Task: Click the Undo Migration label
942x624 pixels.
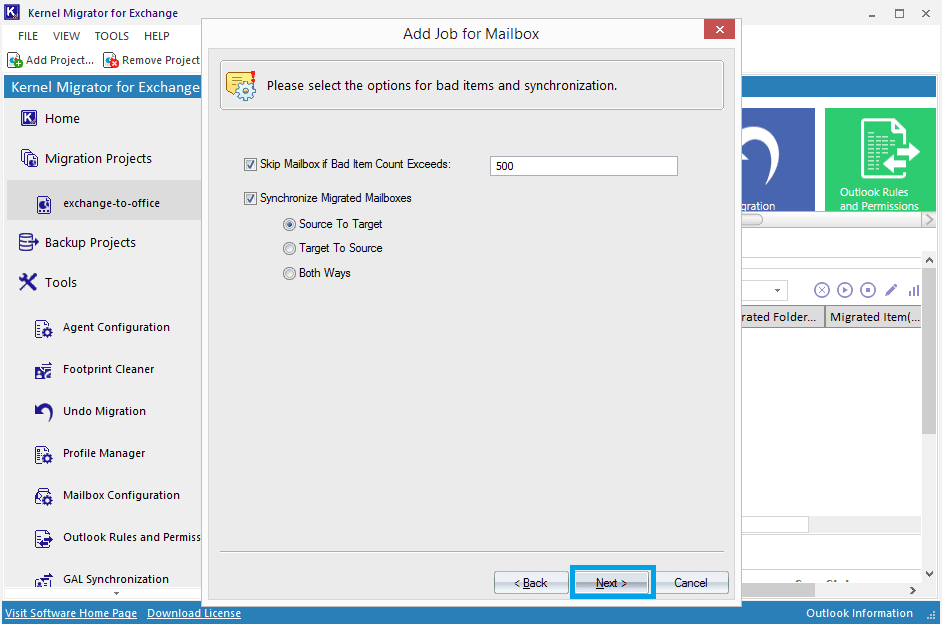Action: point(105,411)
